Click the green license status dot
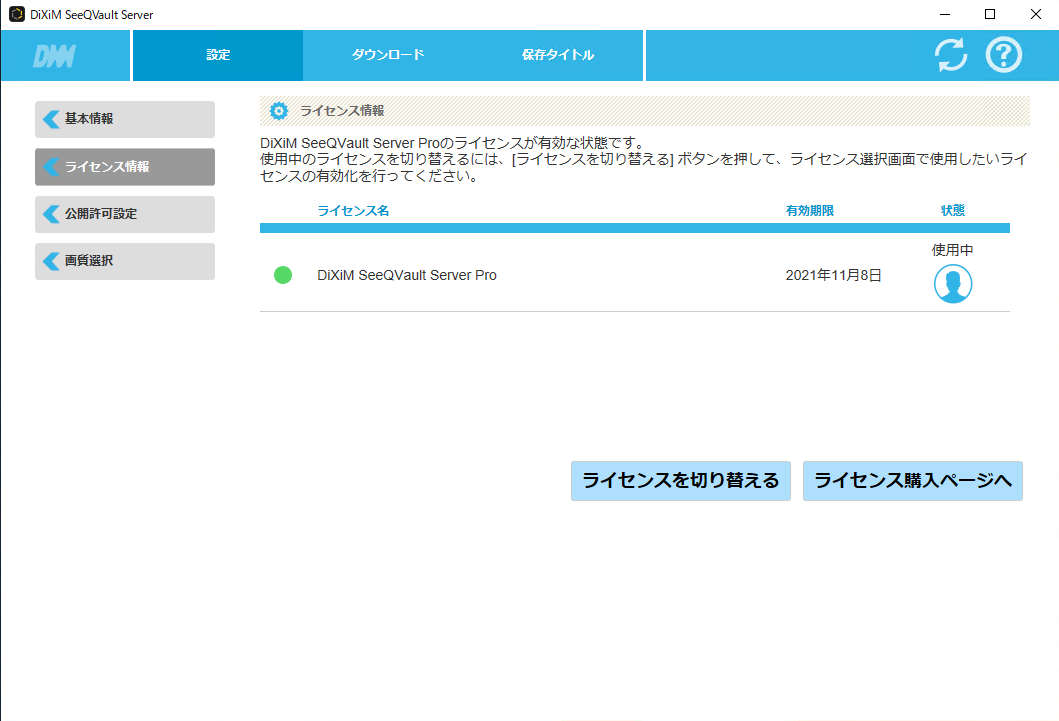This screenshot has width=1059, height=721. pos(283,275)
